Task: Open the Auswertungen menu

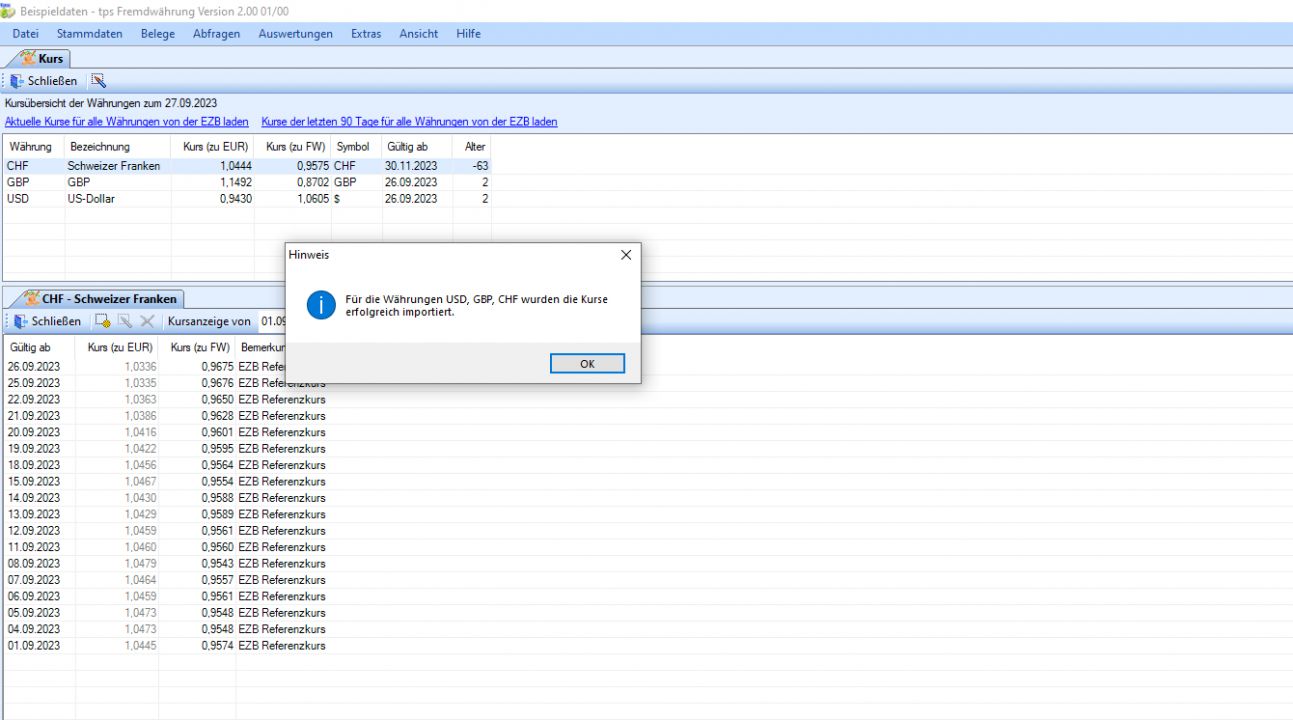Action: click(295, 34)
